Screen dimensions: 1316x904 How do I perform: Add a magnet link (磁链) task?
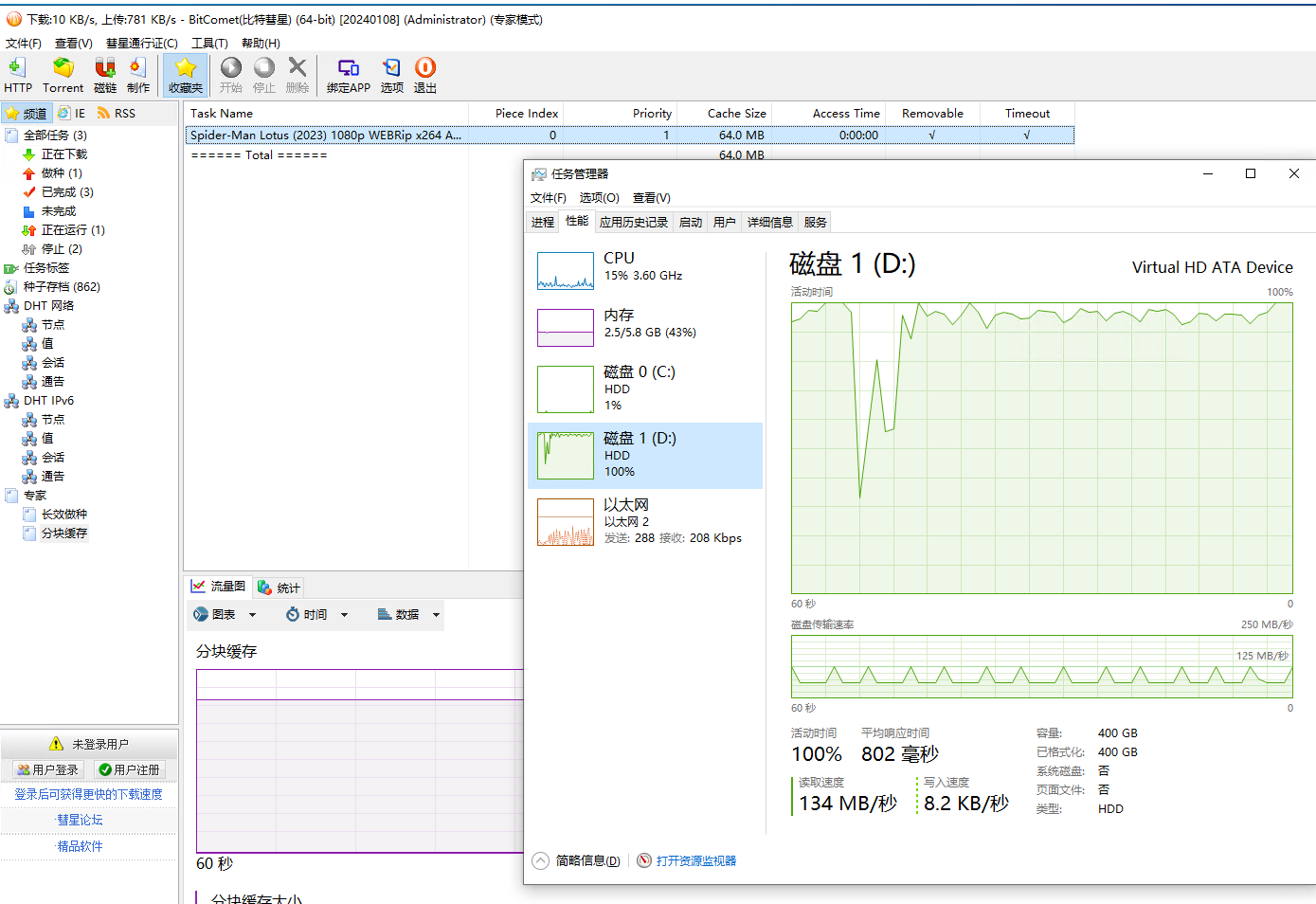(105, 75)
